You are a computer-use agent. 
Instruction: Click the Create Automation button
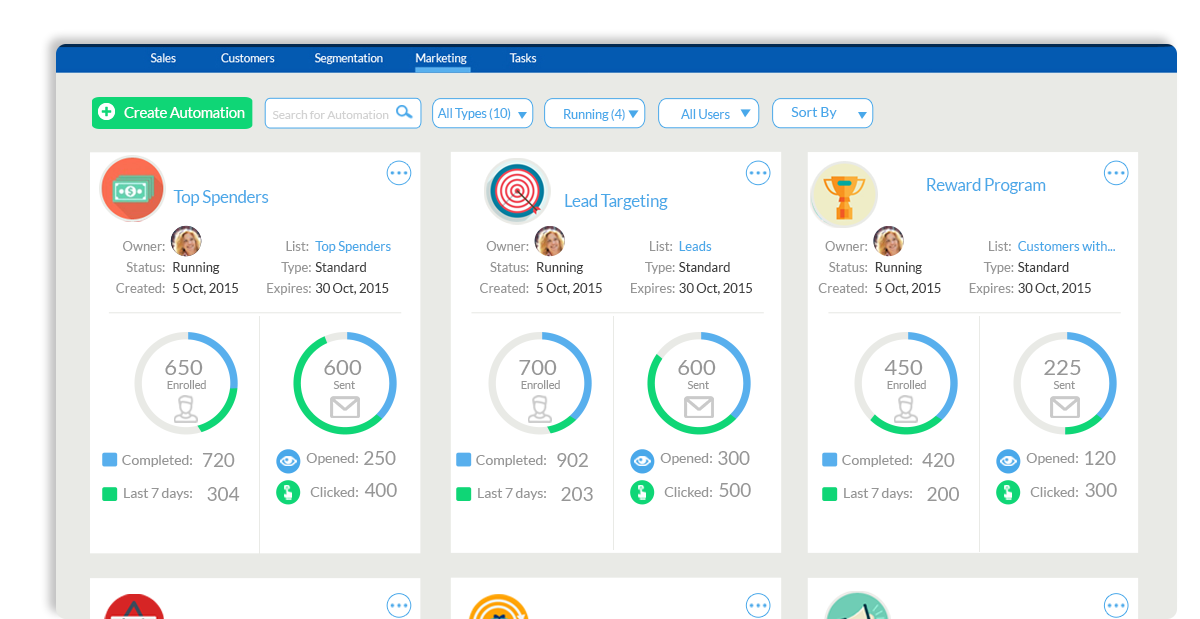pos(172,113)
